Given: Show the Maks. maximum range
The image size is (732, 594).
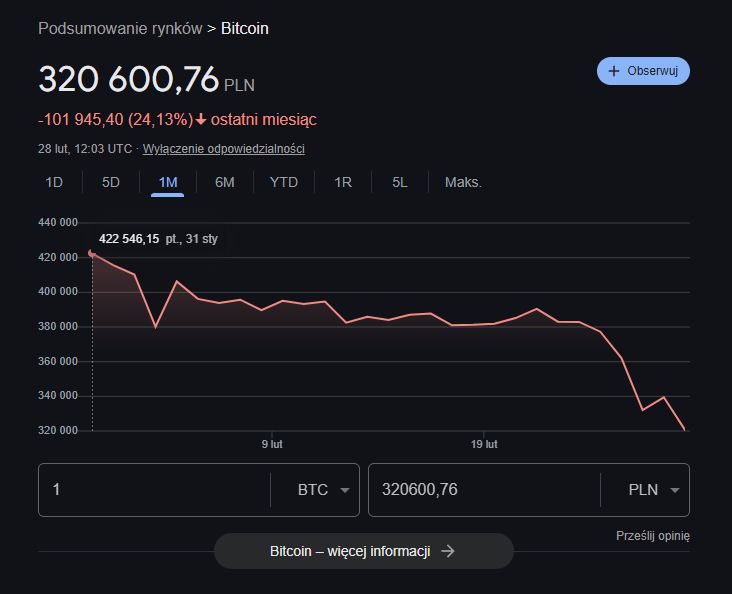Looking at the screenshot, I should point(463,182).
